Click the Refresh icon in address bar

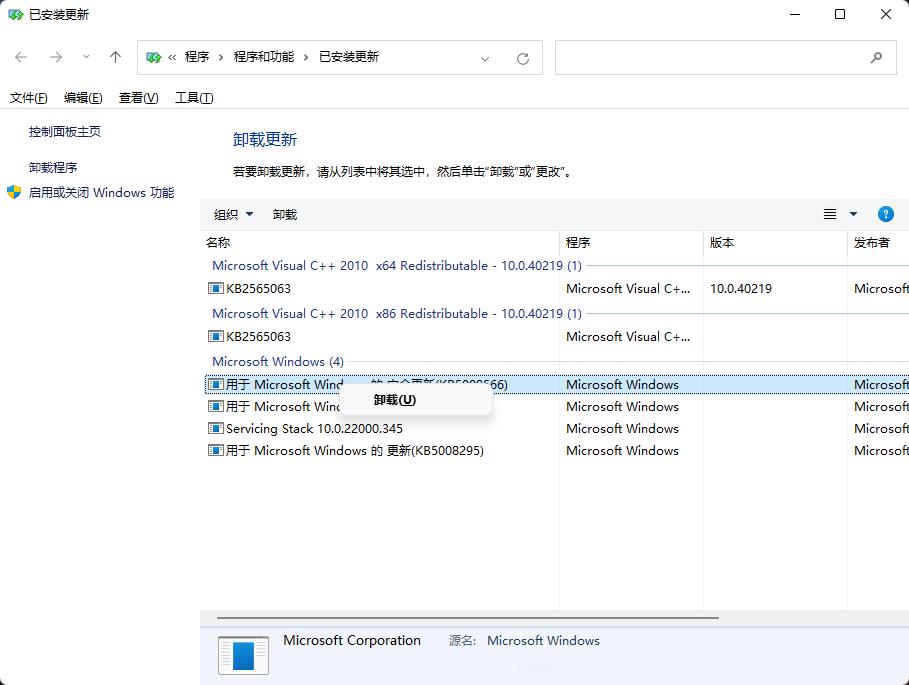[522, 58]
